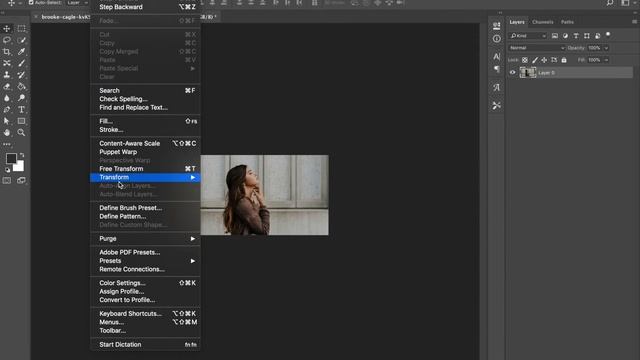The image size is (640, 360).
Task: Select the Move tool in the toolbox
Action: tap(7, 29)
